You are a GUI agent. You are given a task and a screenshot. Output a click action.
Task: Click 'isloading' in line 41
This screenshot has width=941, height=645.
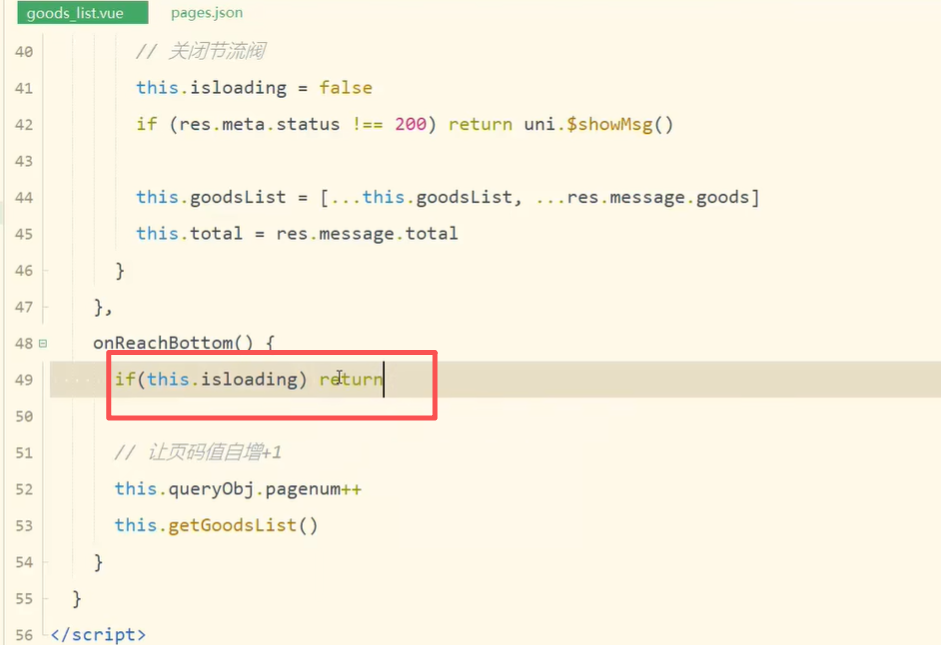coord(238,88)
